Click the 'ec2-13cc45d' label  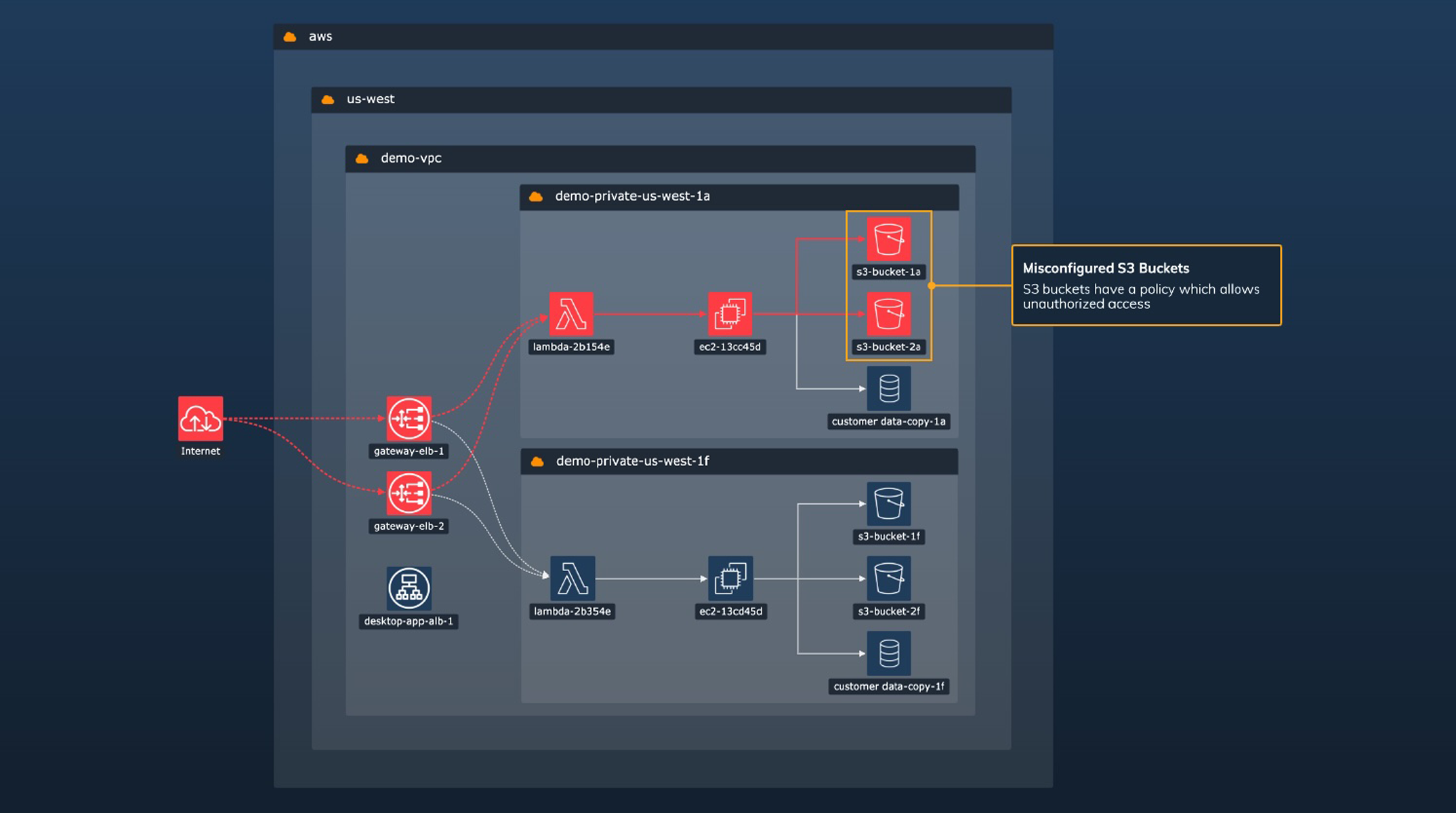(730, 347)
